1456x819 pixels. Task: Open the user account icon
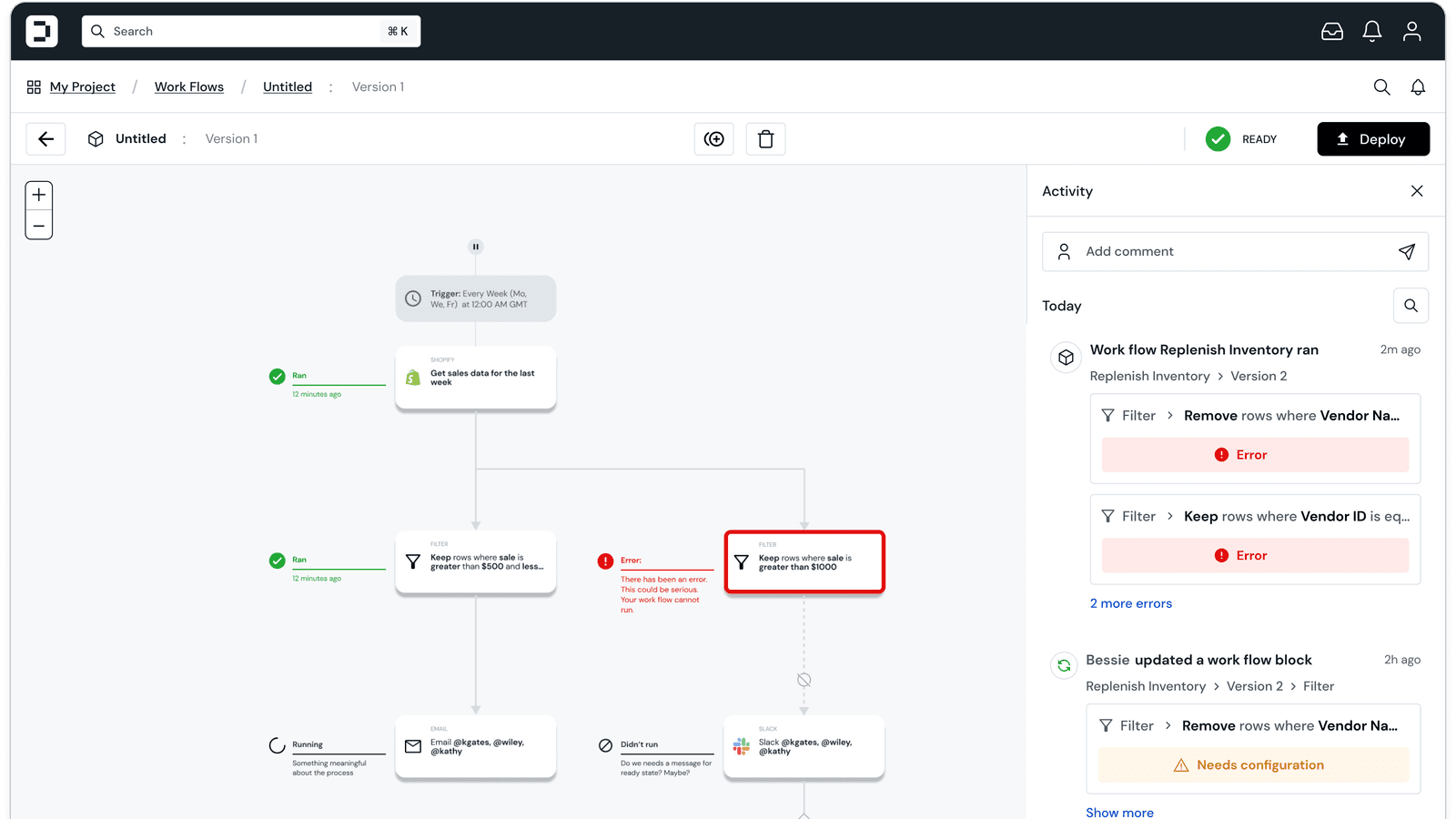point(1411,30)
